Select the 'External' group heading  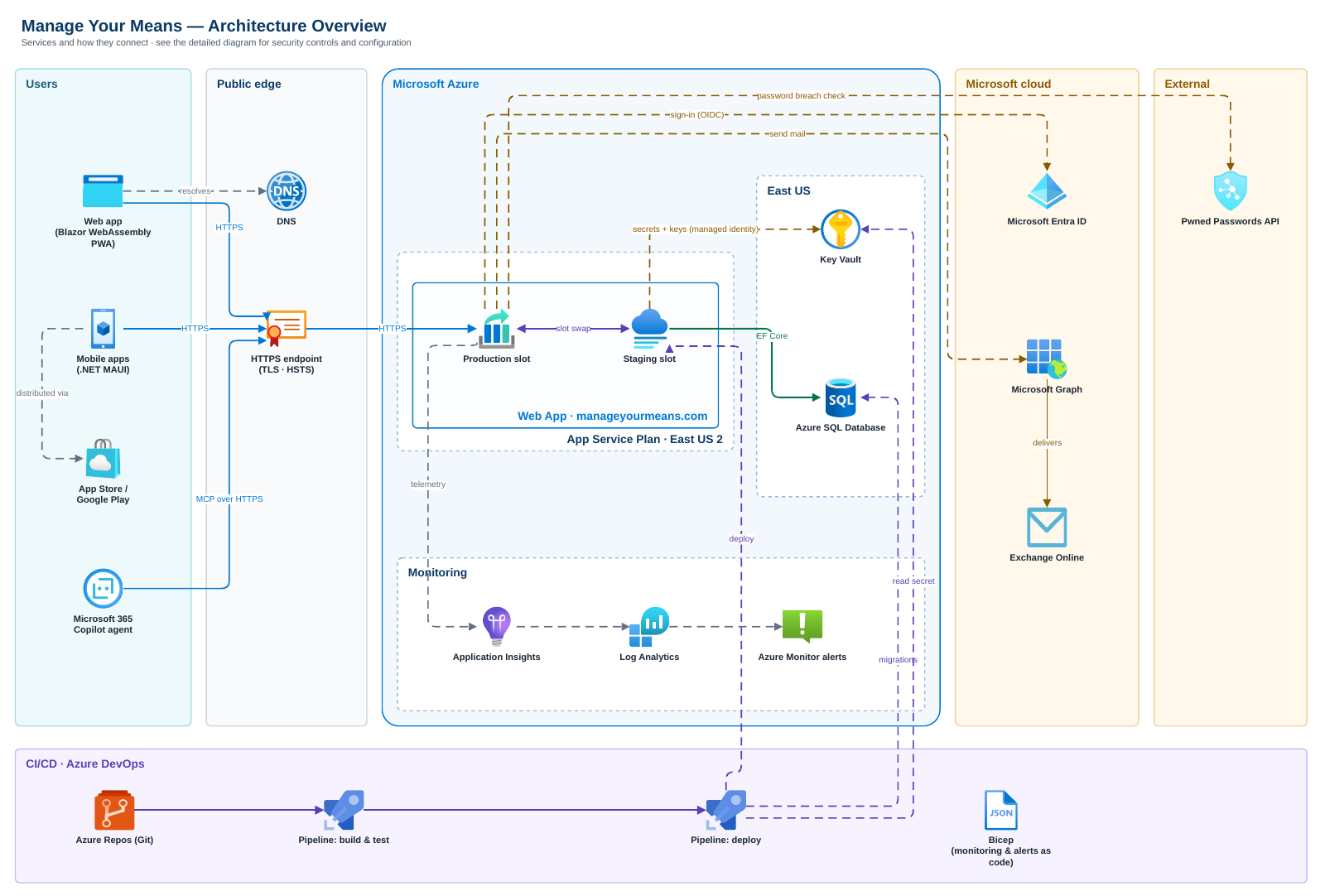[x=1188, y=84]
